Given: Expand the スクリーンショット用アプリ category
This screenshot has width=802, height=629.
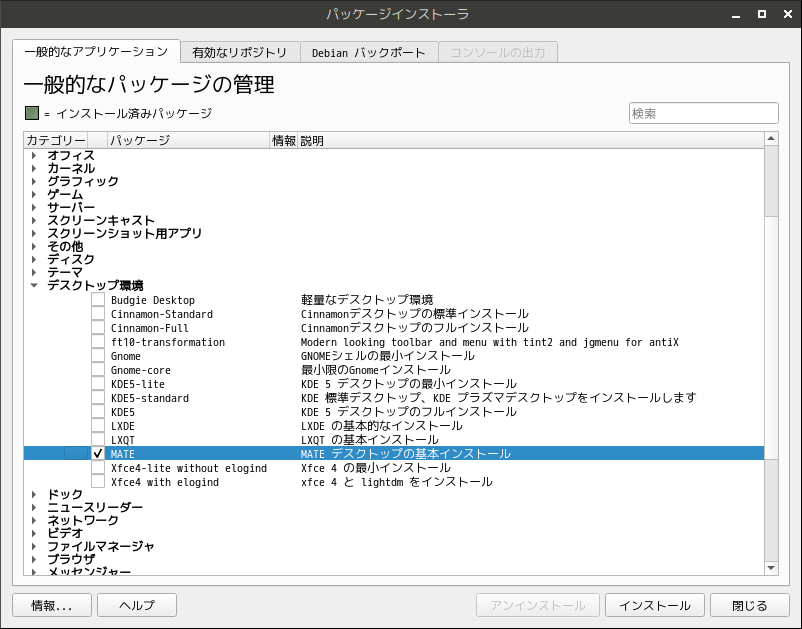Looking at the screenshot, I should click(x=34, y=233).
